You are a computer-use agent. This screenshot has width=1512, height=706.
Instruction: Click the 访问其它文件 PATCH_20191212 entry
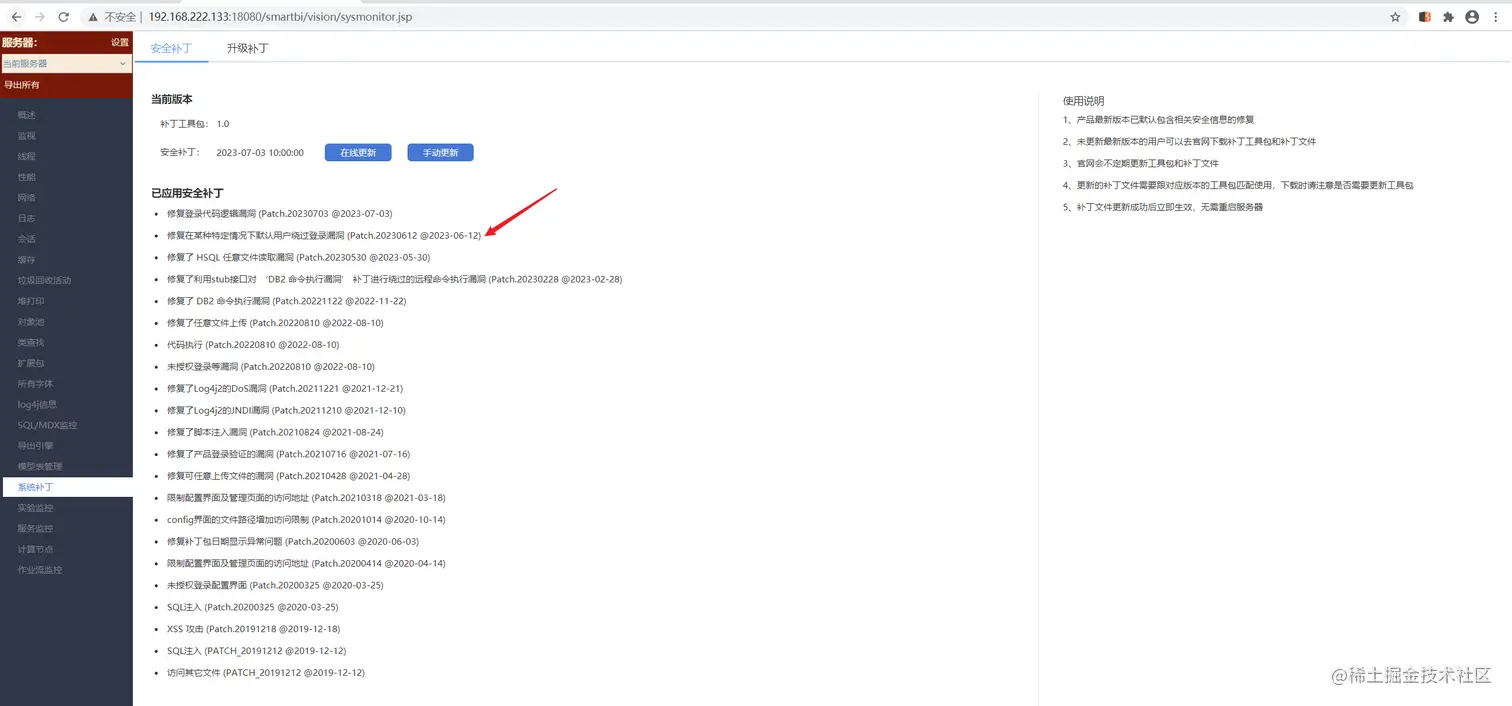[266, 673]
